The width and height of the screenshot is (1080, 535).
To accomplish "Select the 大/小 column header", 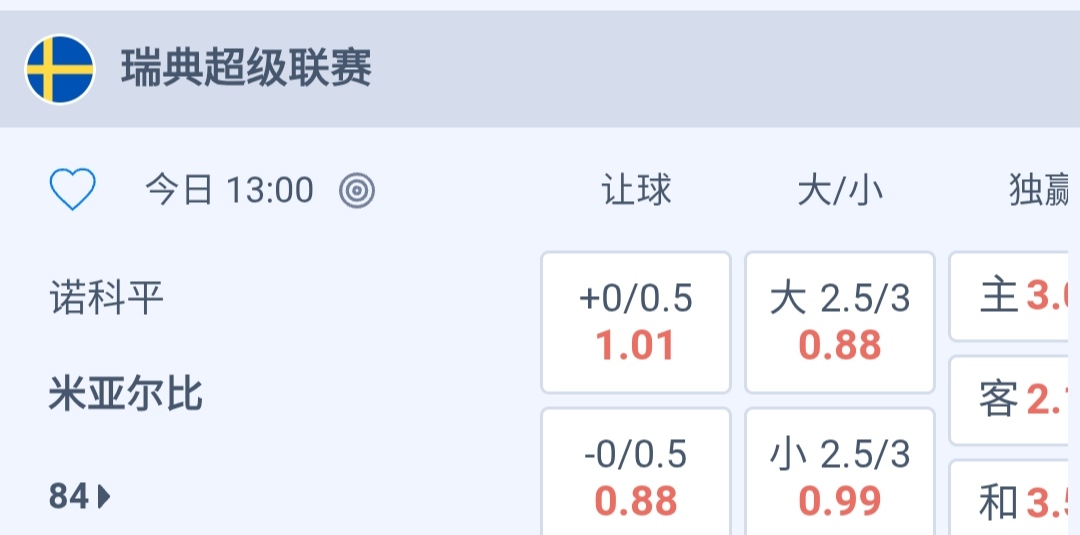I will point(840,190).
